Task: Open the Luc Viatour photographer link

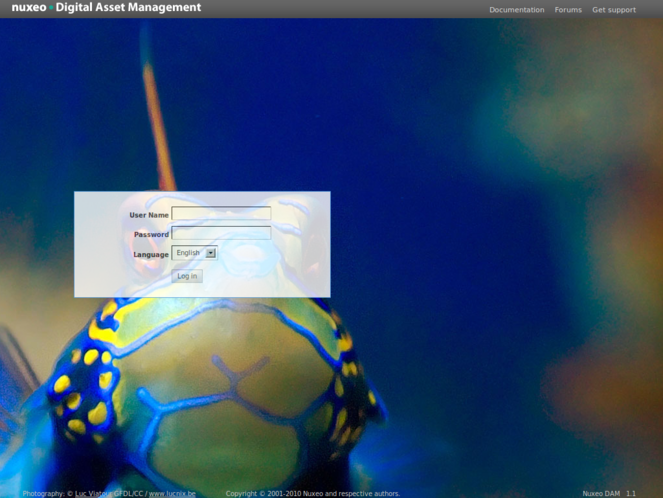Action: point(95,493)
